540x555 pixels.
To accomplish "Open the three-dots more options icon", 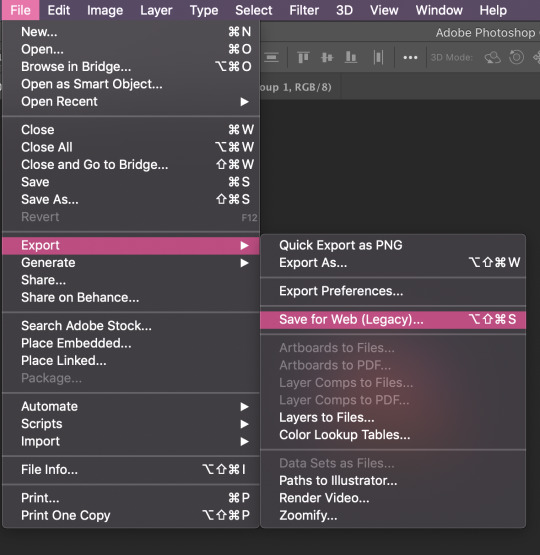I will coord(410,57).
